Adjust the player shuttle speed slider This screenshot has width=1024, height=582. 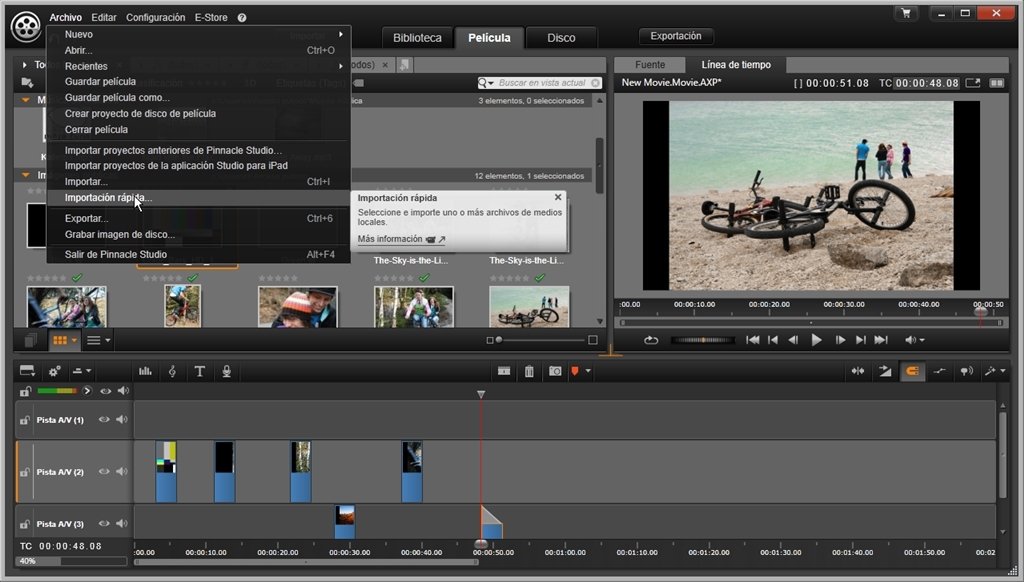(703, 340)
